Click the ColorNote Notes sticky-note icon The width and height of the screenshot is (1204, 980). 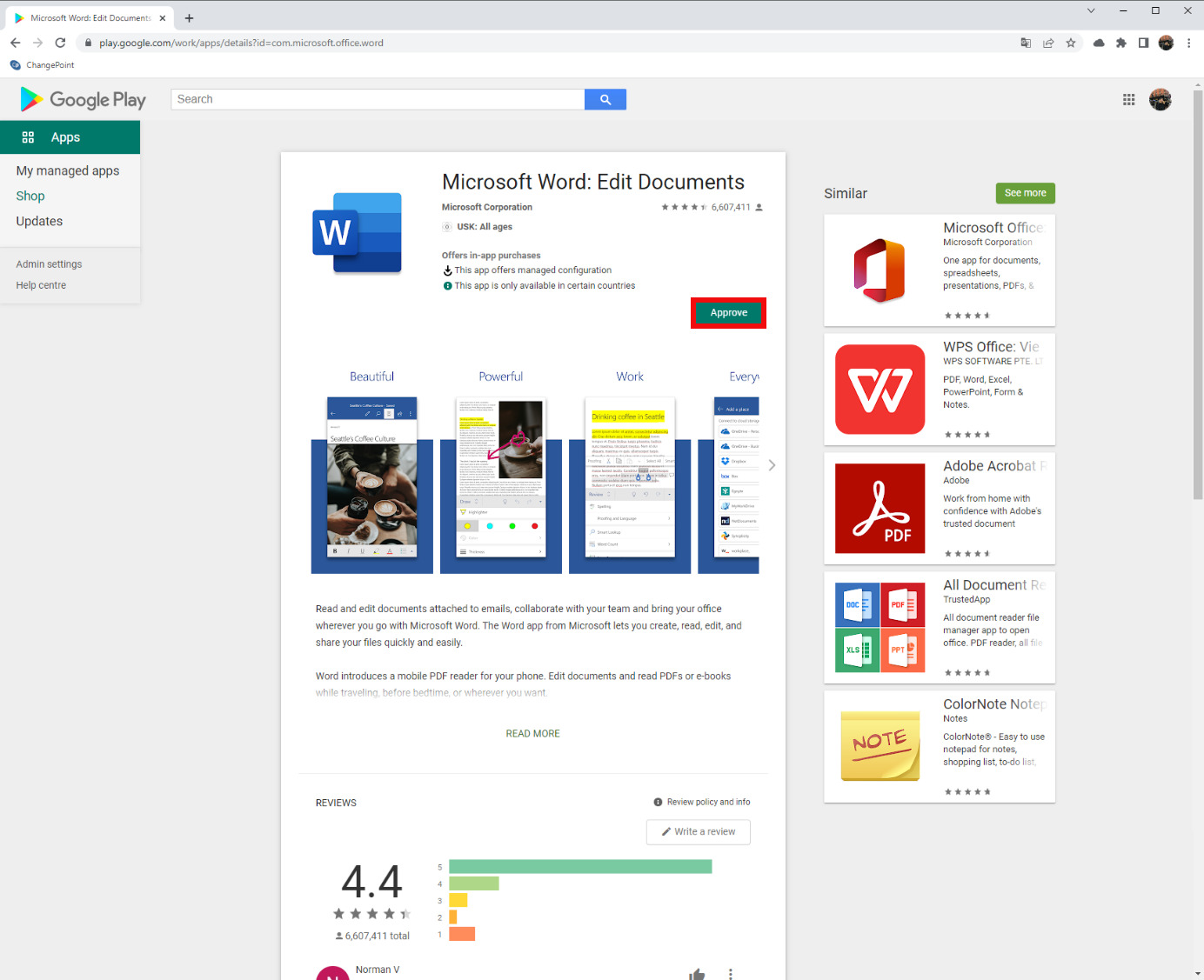pyautogui.click(x=880, y=745)
